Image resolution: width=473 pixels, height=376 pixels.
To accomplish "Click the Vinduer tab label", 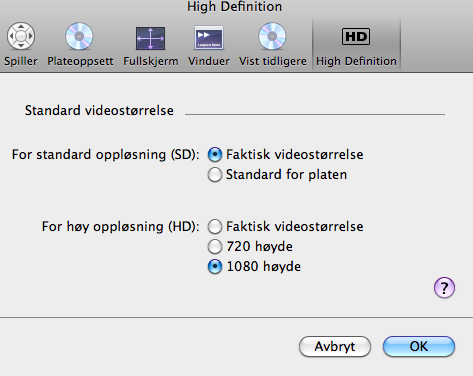I will tap(209, 61).
